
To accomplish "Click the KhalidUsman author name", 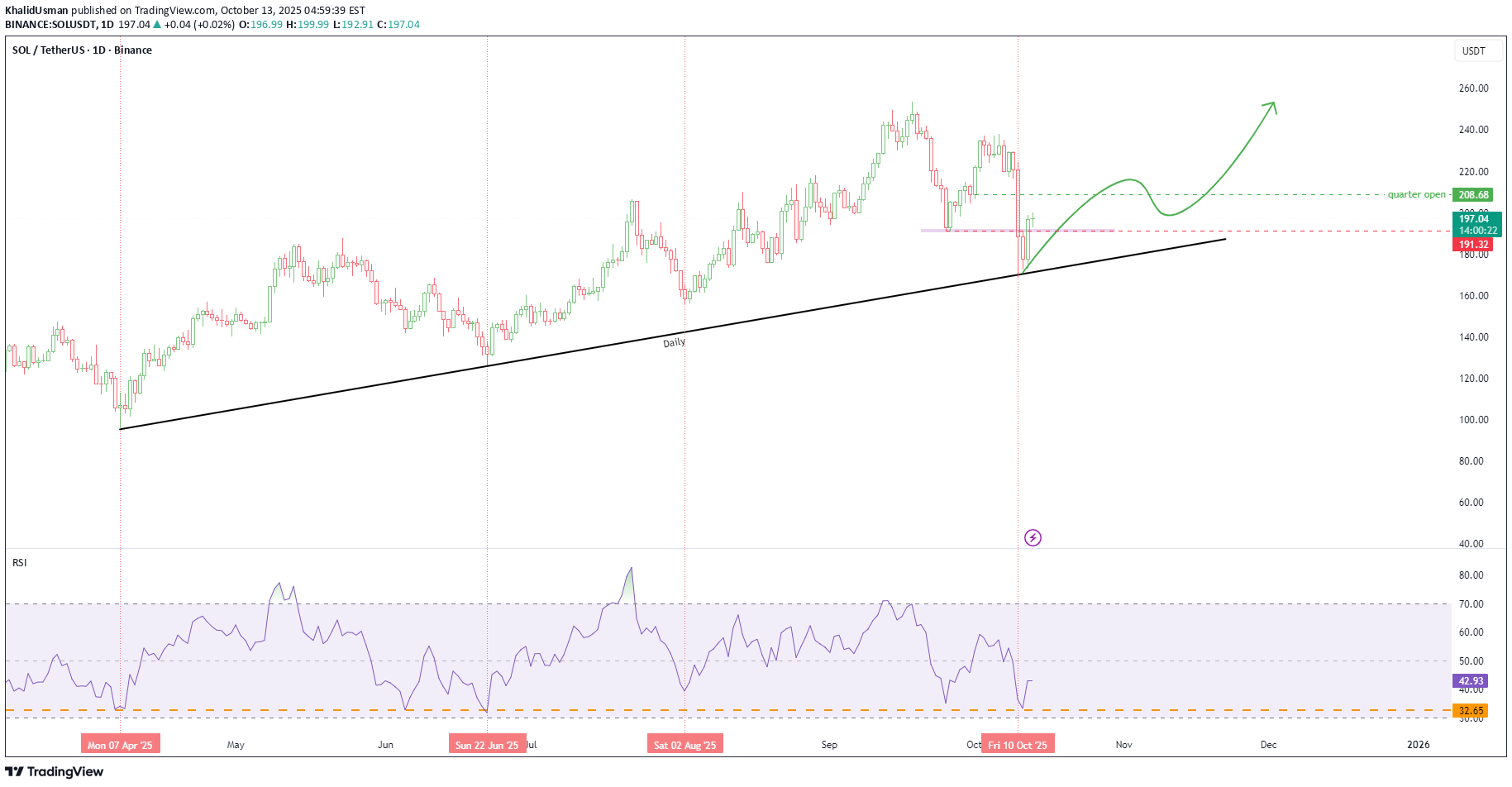I will [36, 11].
